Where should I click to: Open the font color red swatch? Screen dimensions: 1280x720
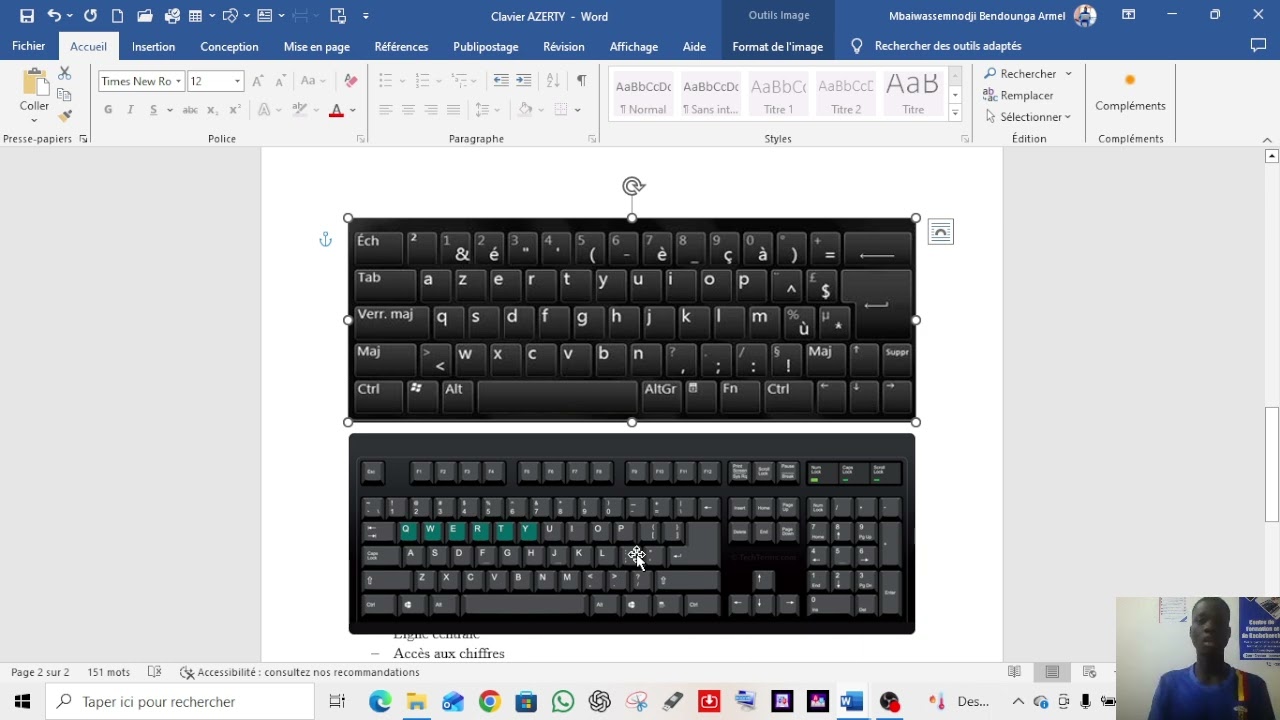(x=336, y=110)
